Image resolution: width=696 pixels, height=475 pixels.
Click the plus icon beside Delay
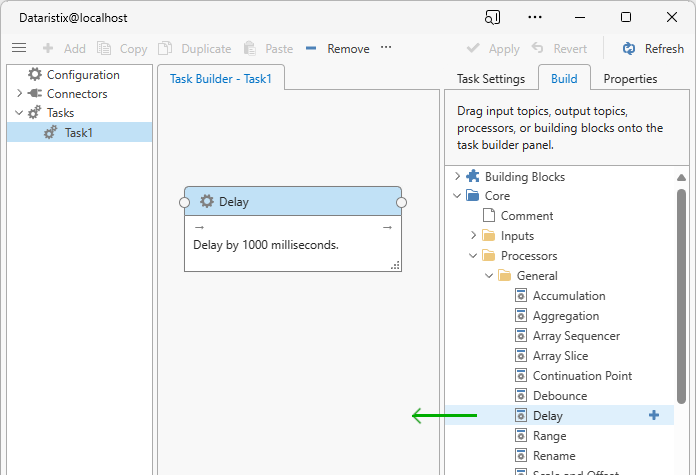click(654, 415)
